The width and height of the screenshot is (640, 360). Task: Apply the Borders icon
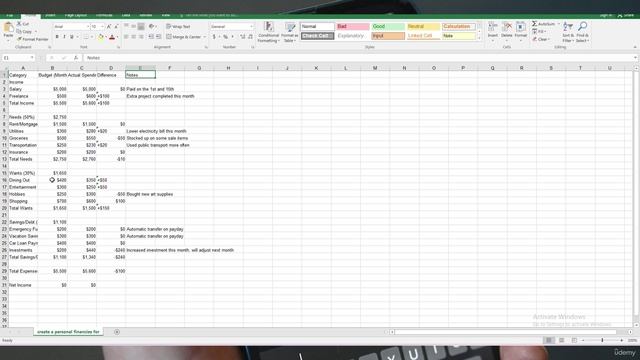pos(86,37)
